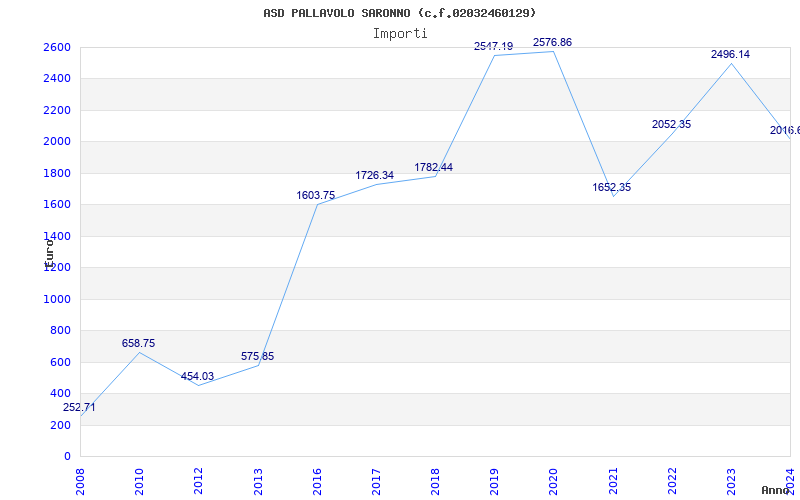The height and width of the screenshot is (500, 800).
Task: Click the 2547.19 data label
Action: [x=493, y=46]
